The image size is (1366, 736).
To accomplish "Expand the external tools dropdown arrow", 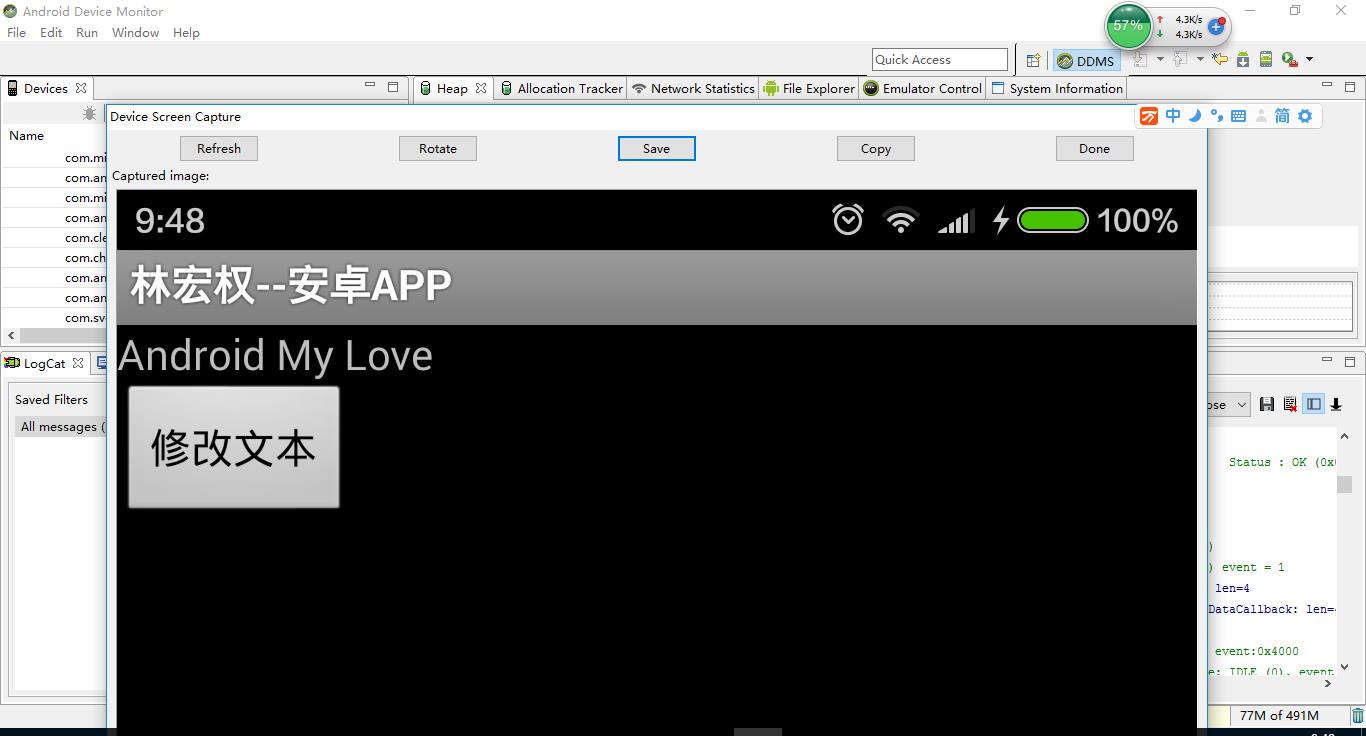I will tap(1309, 59).
